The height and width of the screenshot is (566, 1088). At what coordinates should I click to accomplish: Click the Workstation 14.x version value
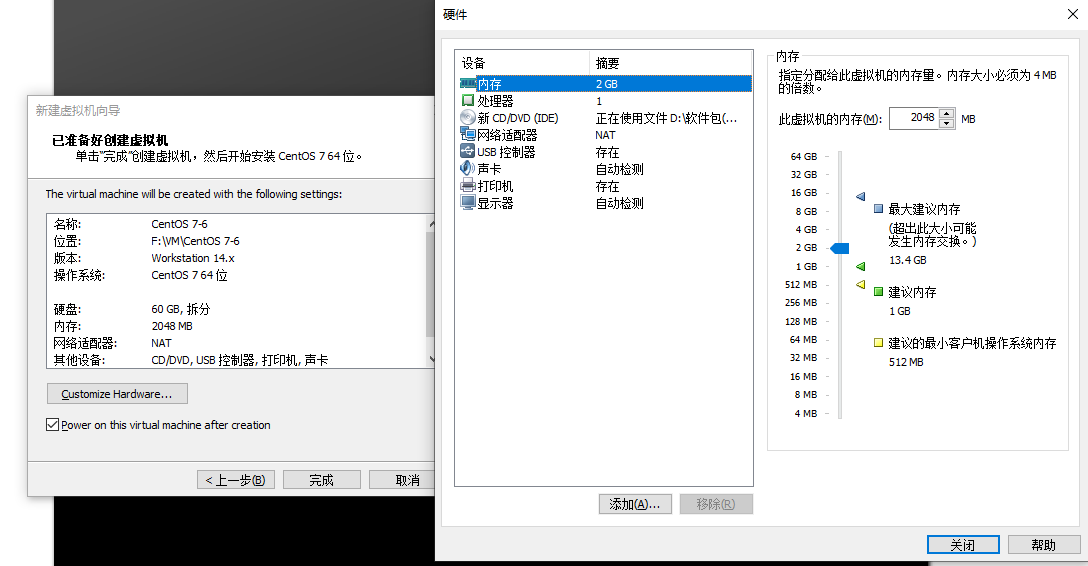193,258
